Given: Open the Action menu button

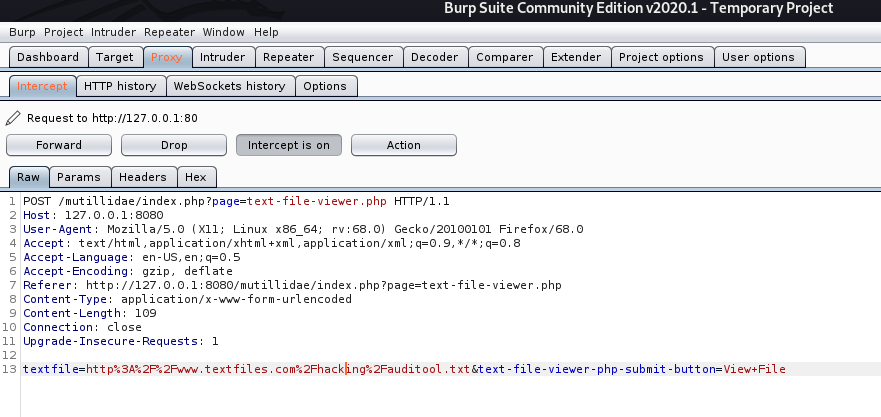Looking at the screenshot, I should (403, 145).
